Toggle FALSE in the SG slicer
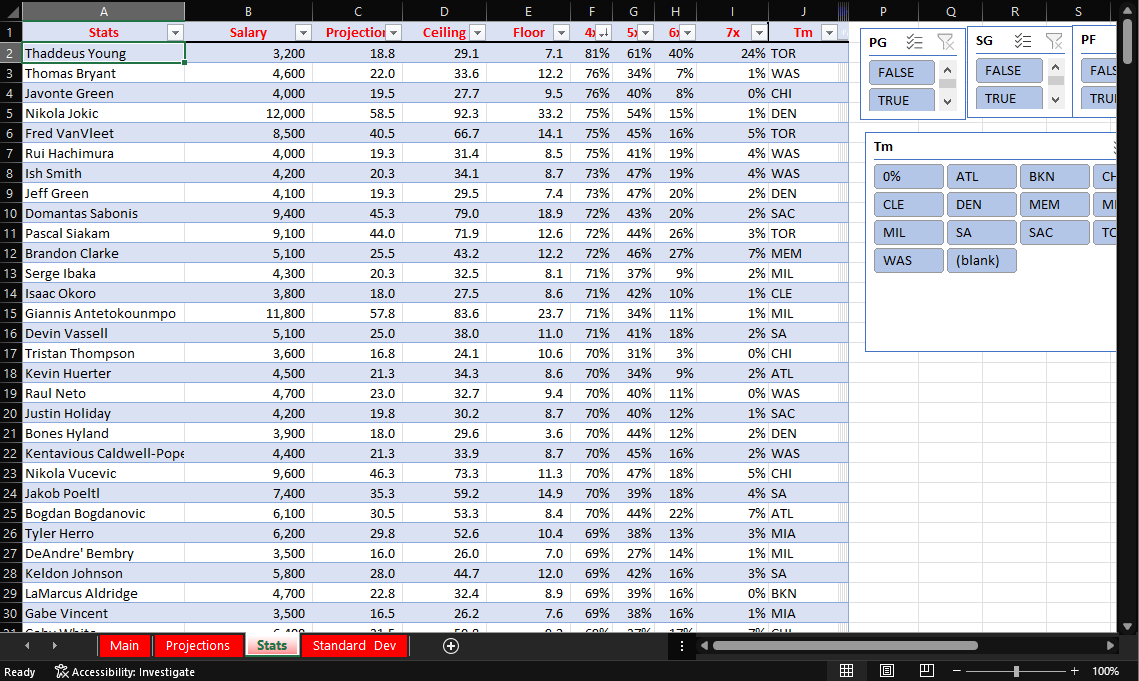 tap(1008, 71)
